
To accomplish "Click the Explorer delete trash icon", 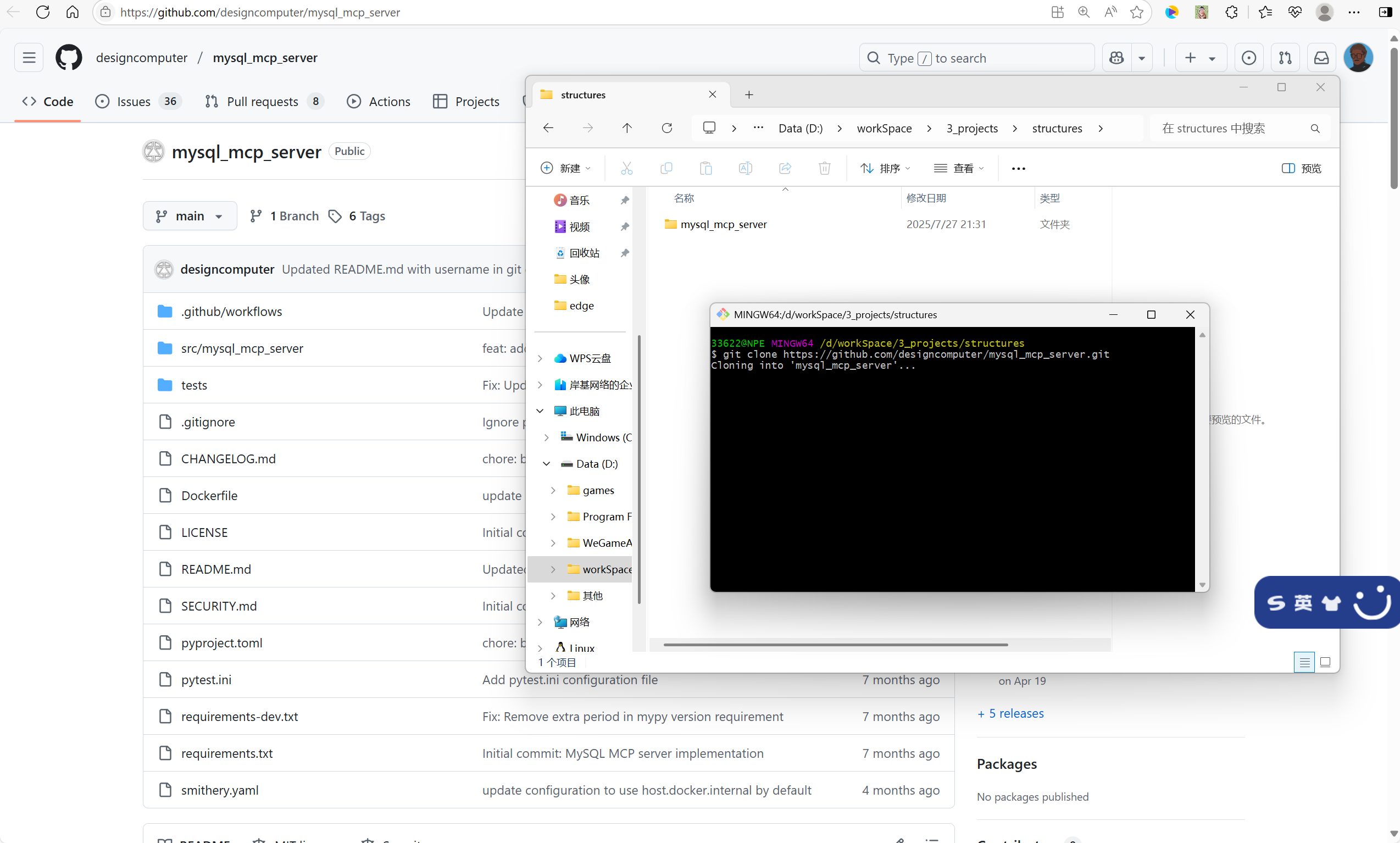I will pos(825,168).
